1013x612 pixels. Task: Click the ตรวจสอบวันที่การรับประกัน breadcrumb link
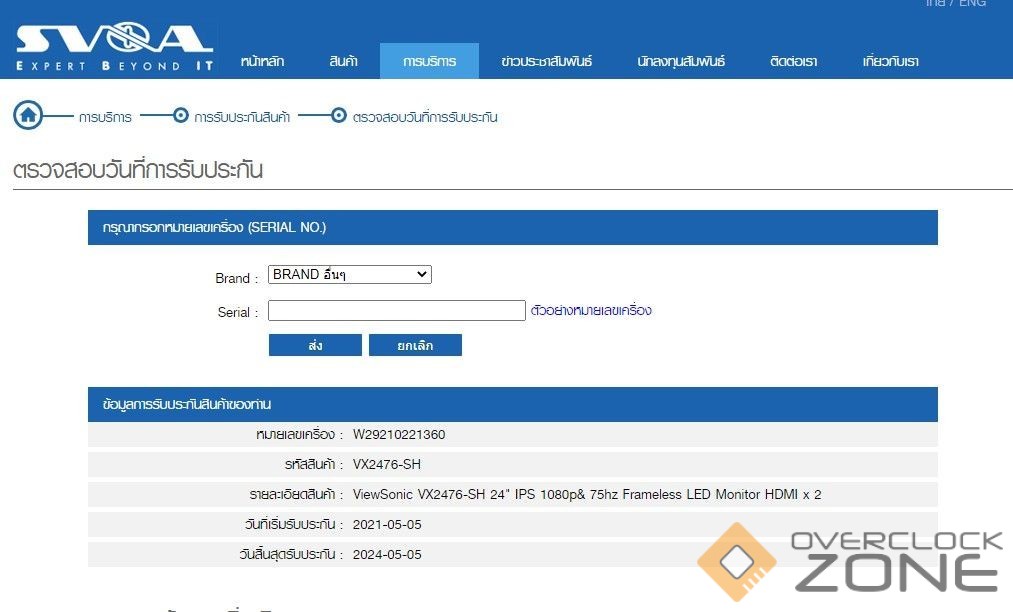click(x=425, y=117)
